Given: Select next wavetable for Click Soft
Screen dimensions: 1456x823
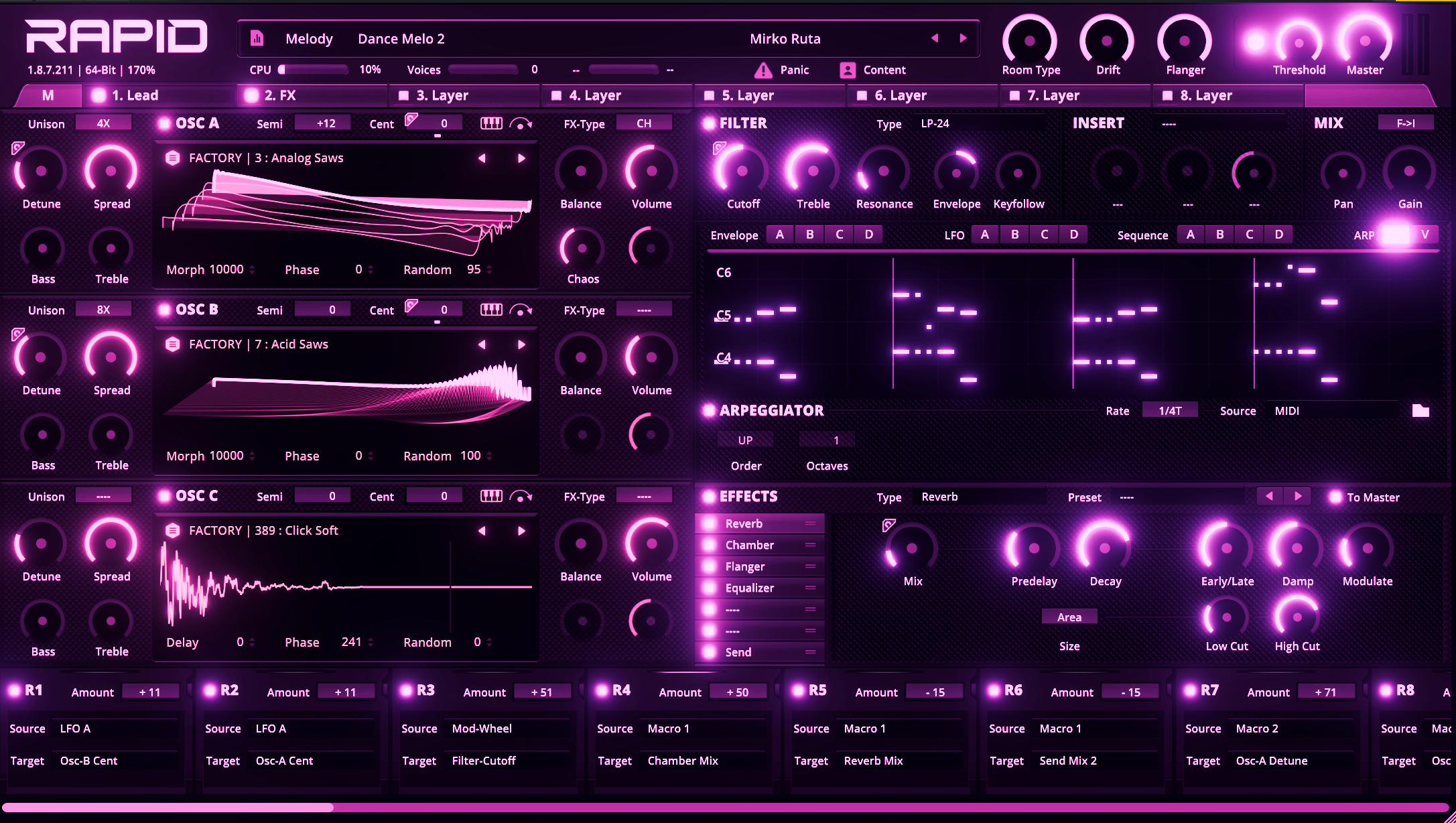Looking at the screenshot, I should pyautogui.click(x=521, y=531).
